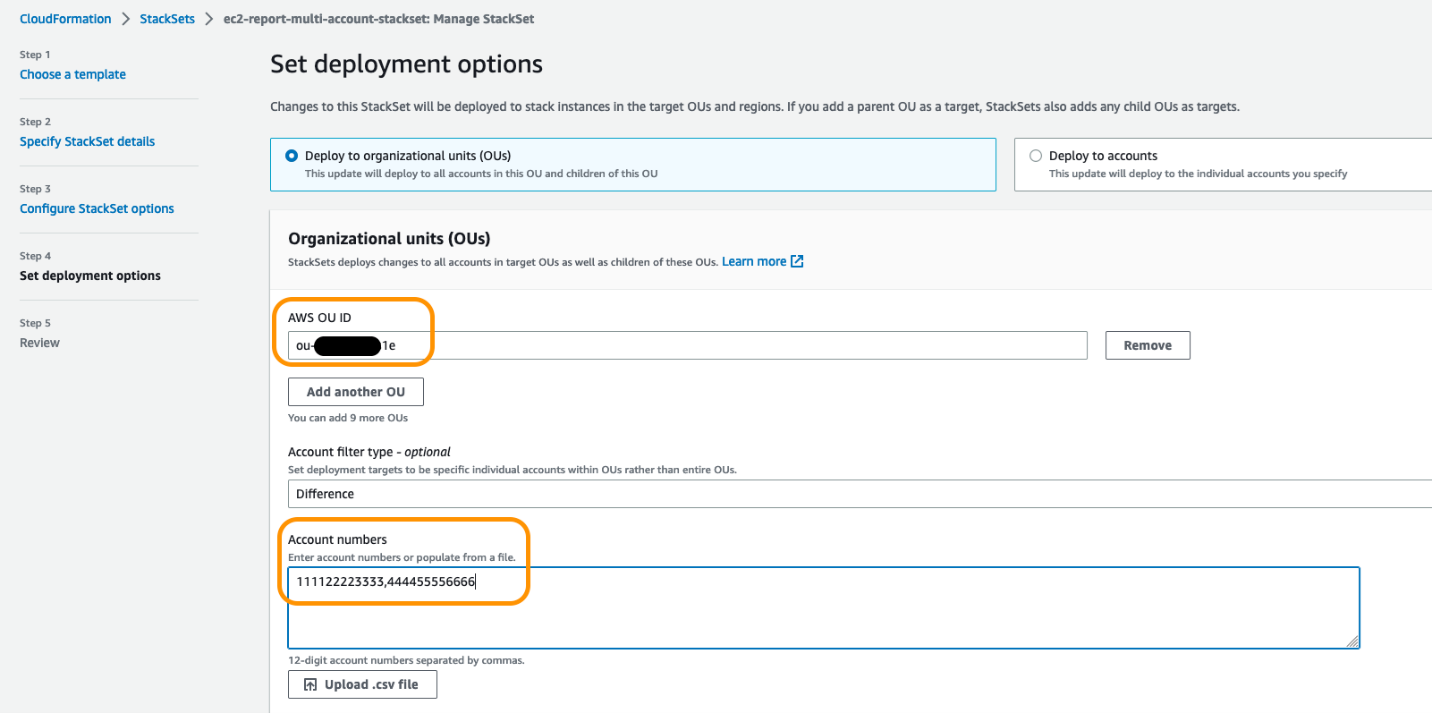Click Remove next to the OU ID
The height and width of the screenshot is (713, 1432).
click(x=1147, y=345)
